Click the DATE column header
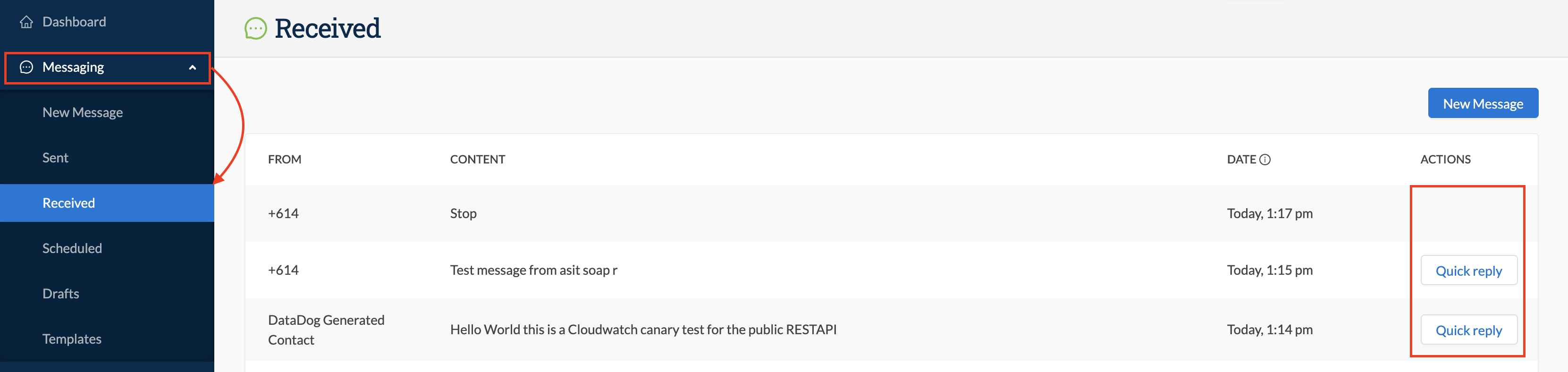This screenshot has height=372, width=1568. [1241, 160]
